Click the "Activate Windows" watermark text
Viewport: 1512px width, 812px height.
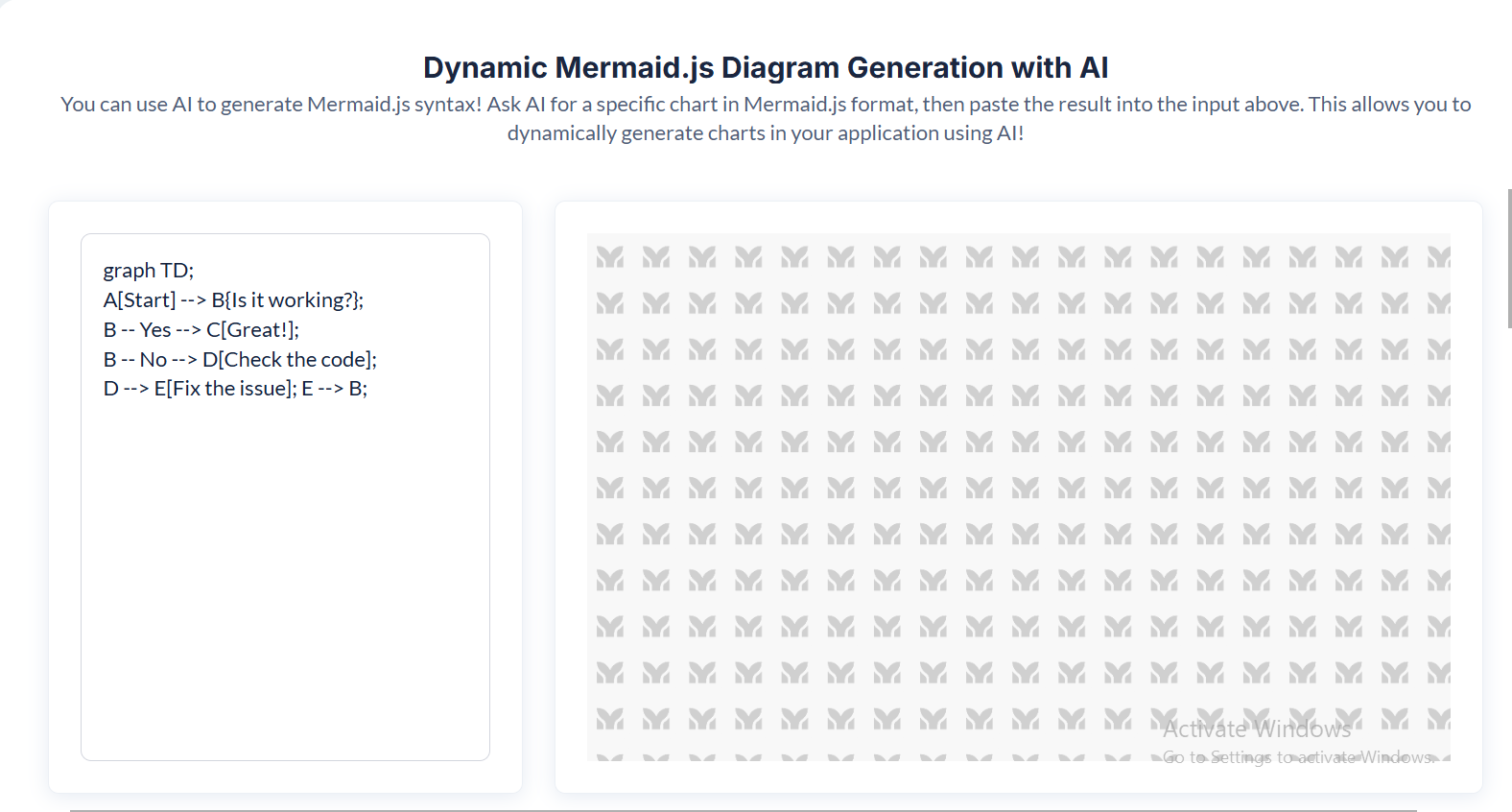coord(1257,729)
